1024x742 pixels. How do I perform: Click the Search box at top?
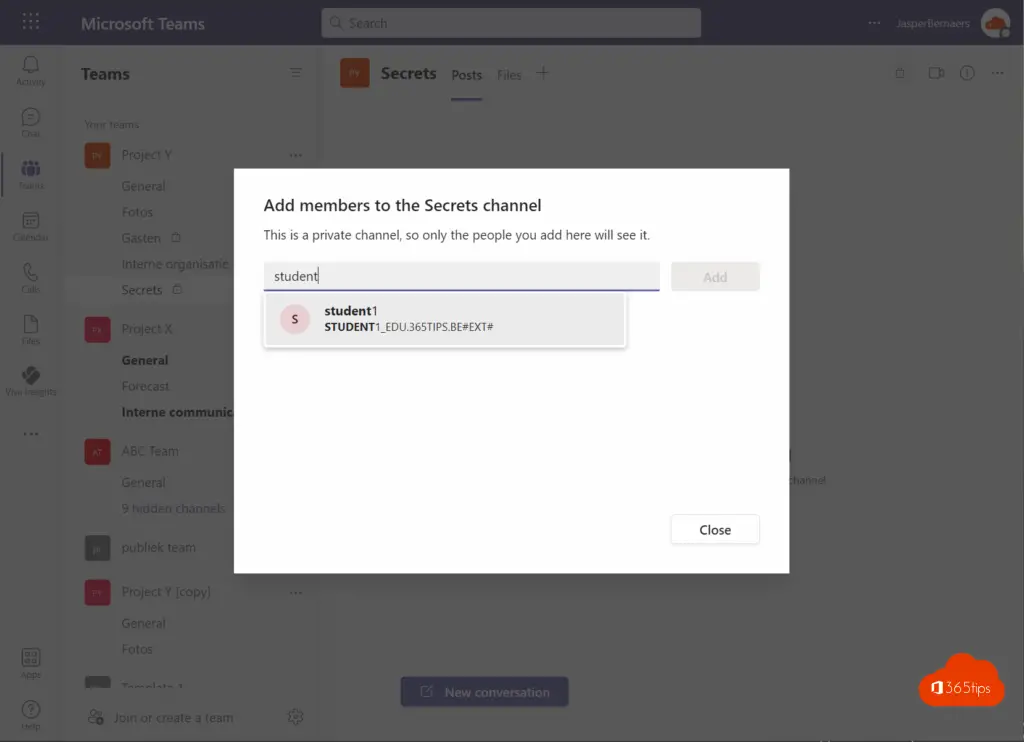tap(511, 23)
